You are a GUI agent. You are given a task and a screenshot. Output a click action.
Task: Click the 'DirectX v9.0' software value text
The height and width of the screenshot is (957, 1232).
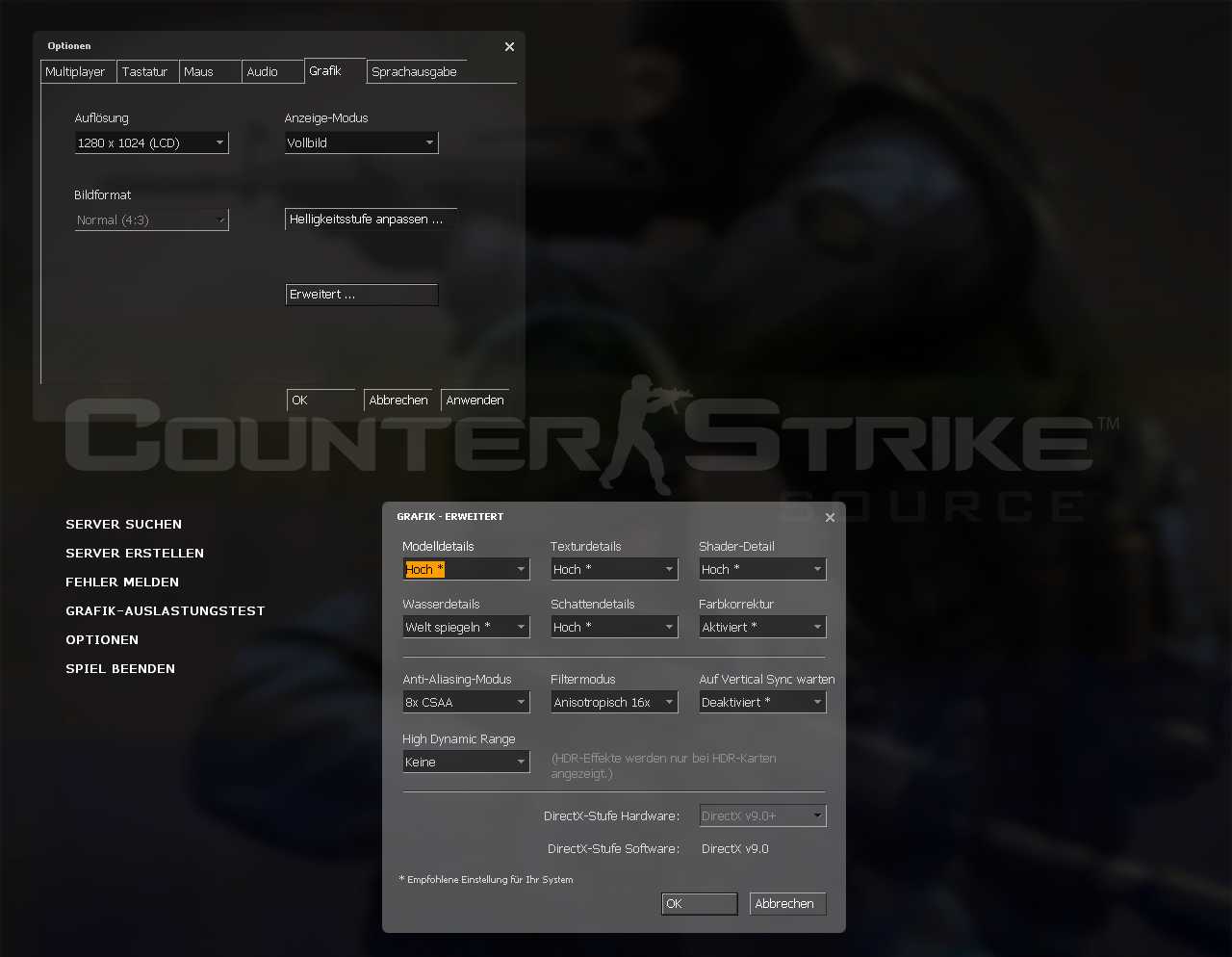[735, 848]
